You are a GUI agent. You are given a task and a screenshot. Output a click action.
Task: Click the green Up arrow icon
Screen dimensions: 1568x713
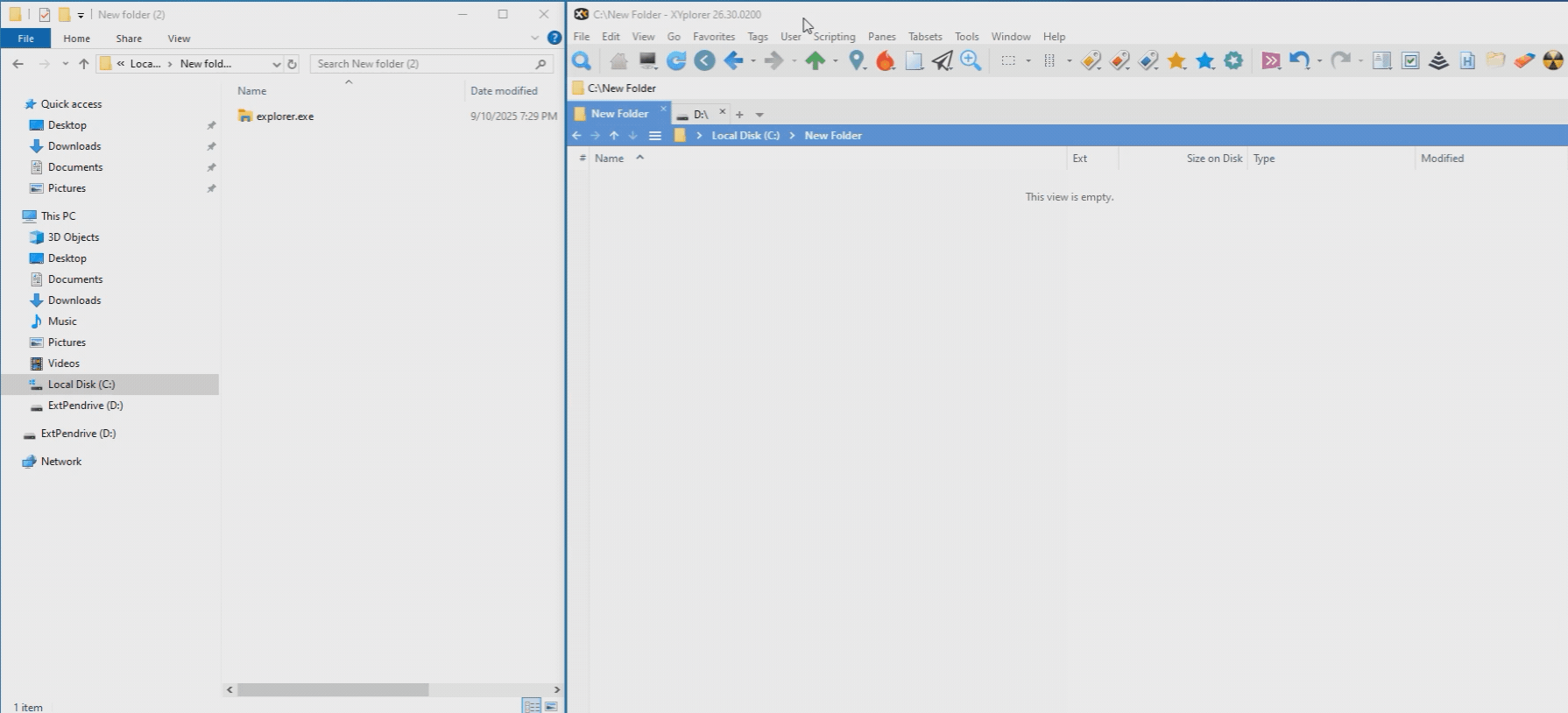pos(816,60)
